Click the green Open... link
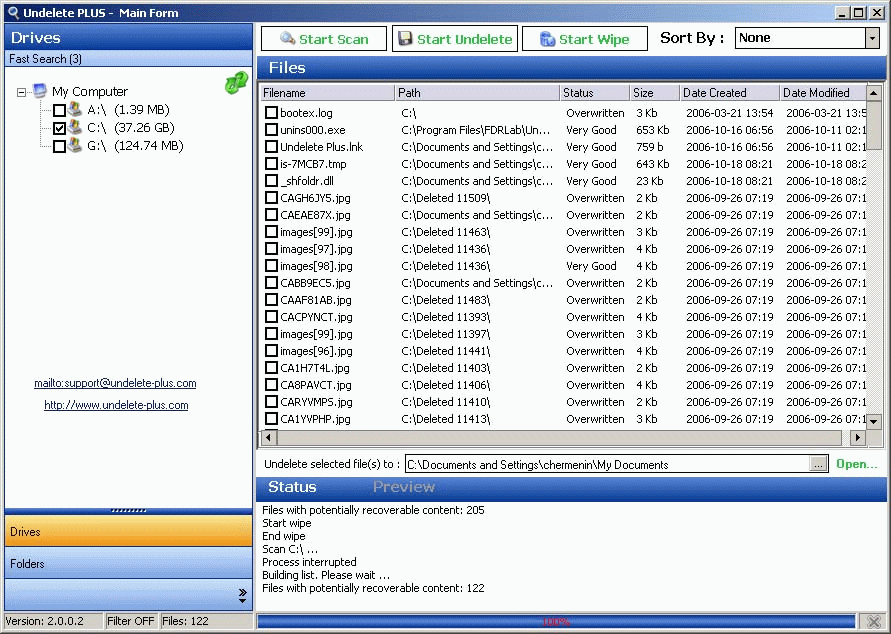 point(856,464)
